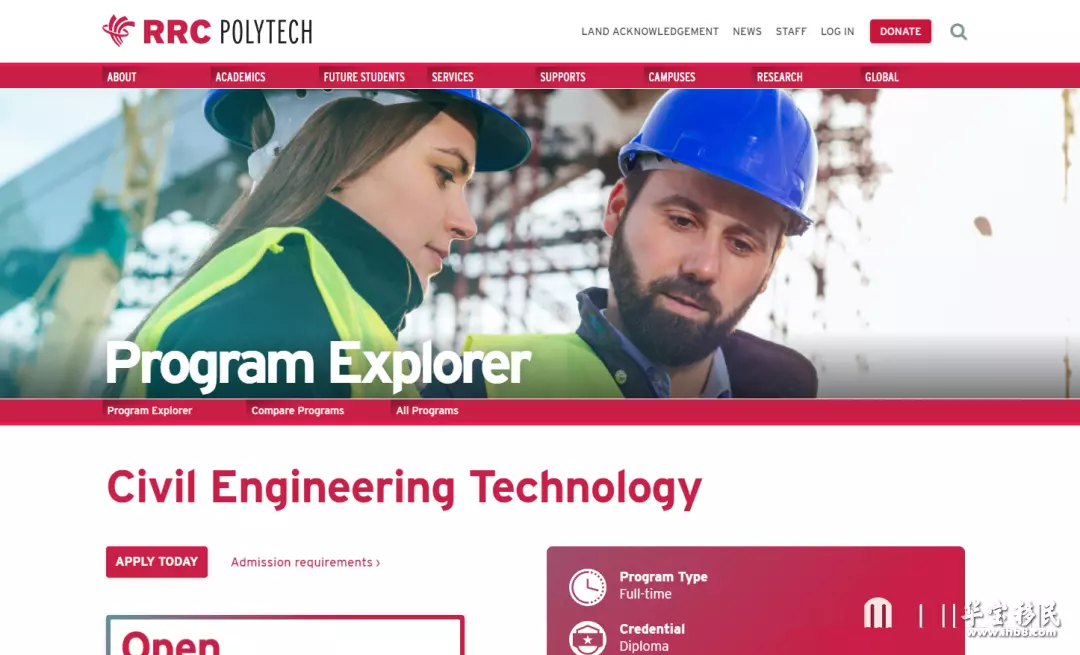The image size is (1080, 655).
Task: Open the Academics menu
Action: pyautogui.click(x=240, y=76)
